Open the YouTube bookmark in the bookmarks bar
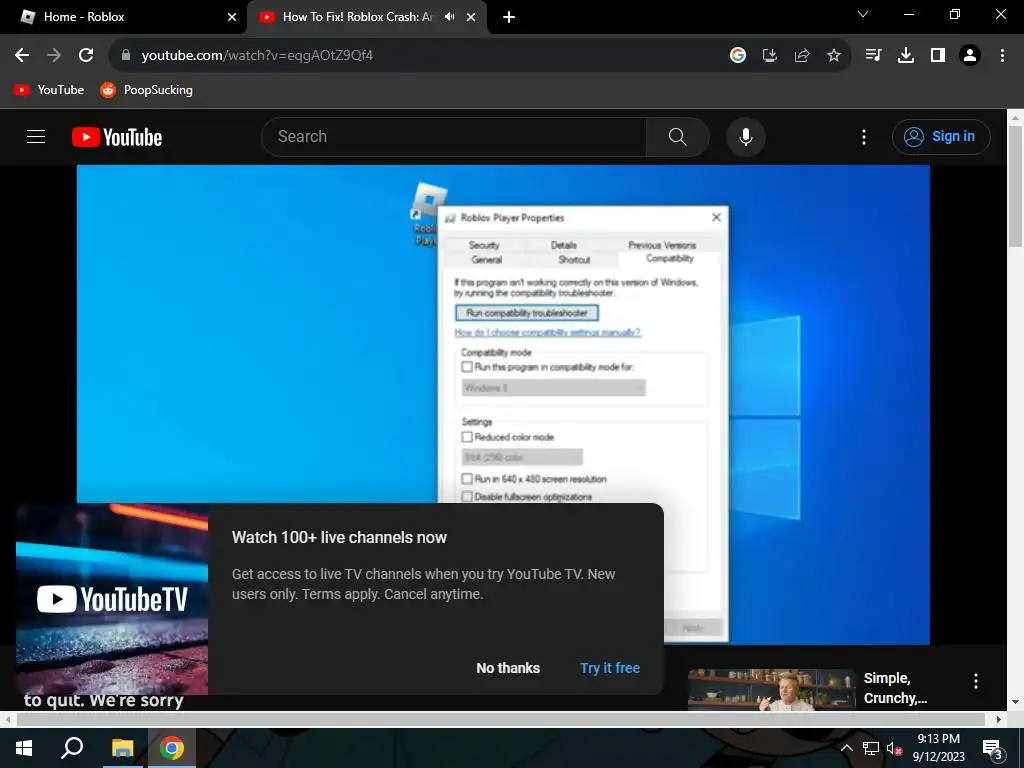The height and width of the screenshot is (768, 1024). 49,90
